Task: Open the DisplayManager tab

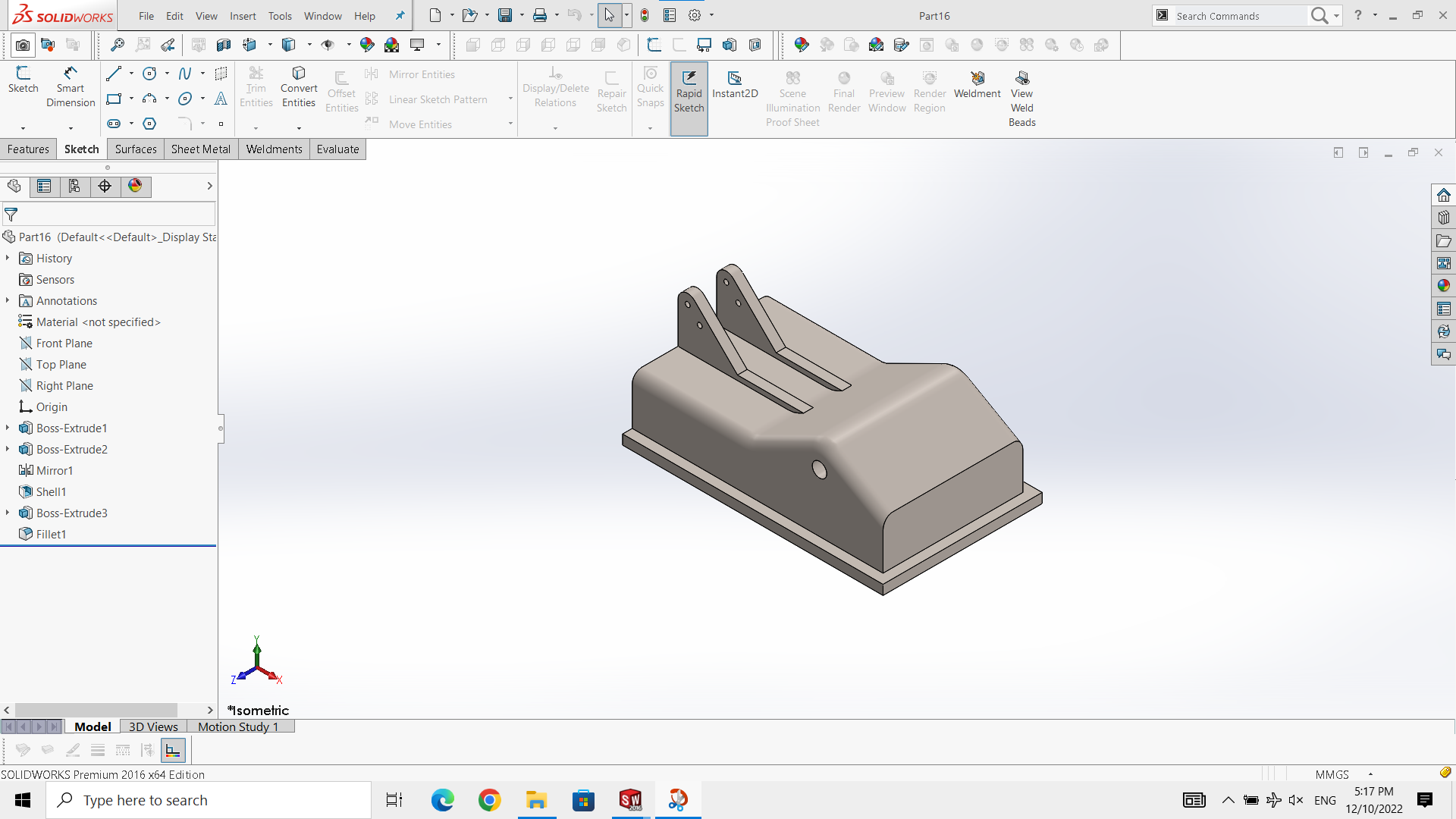Action: tap(135, 187)
